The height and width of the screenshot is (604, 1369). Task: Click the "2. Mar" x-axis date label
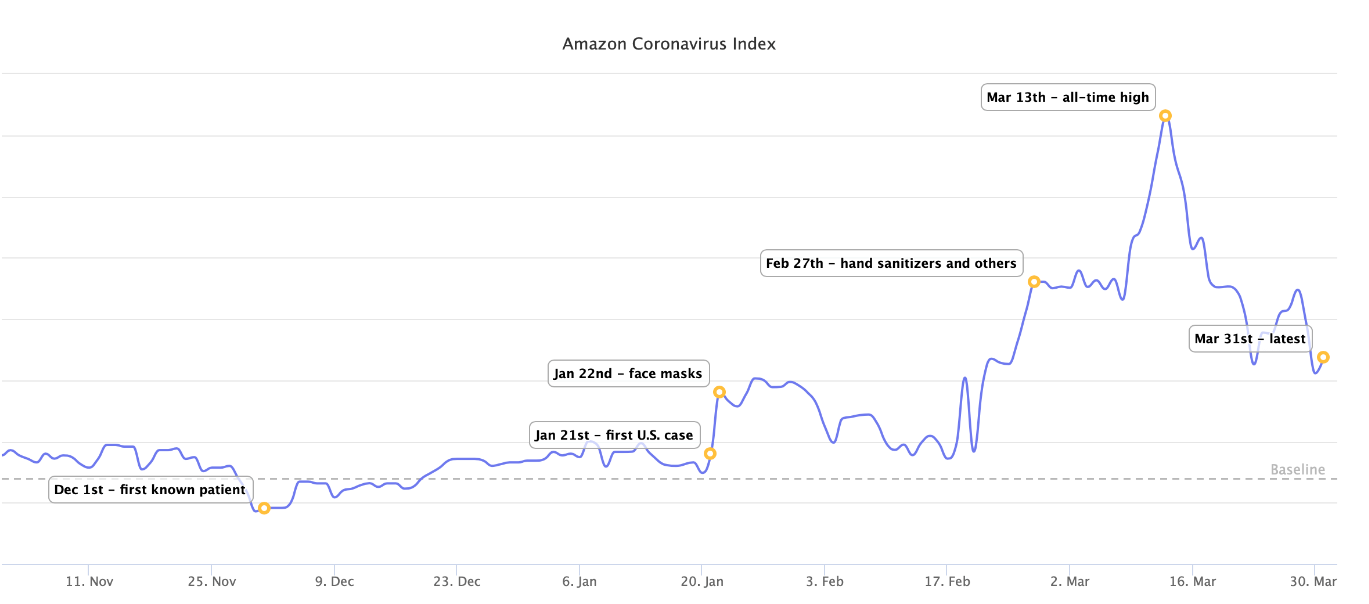point(1071,581)
